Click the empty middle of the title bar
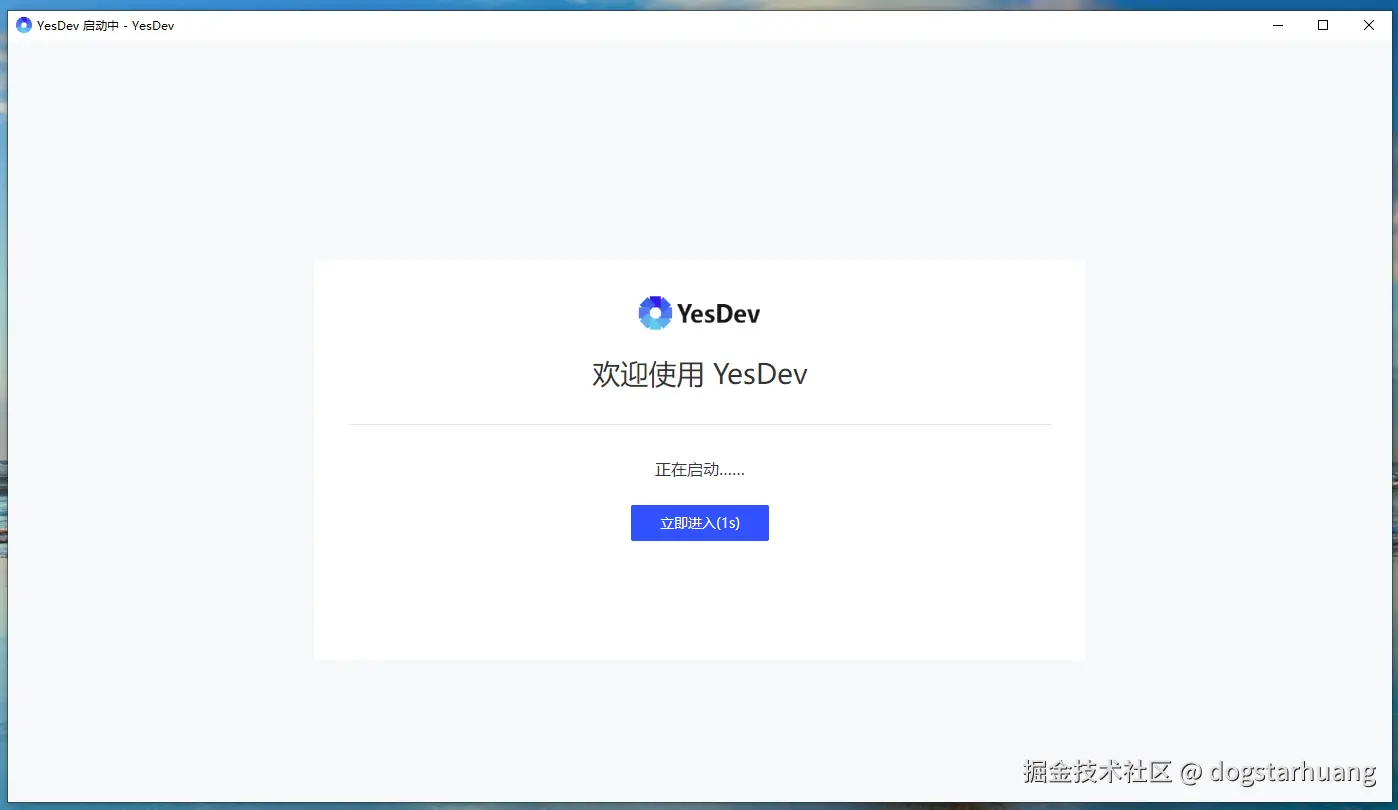This screenshot has width=1398, height=810. pyautogui.click(x=700, y=25)
